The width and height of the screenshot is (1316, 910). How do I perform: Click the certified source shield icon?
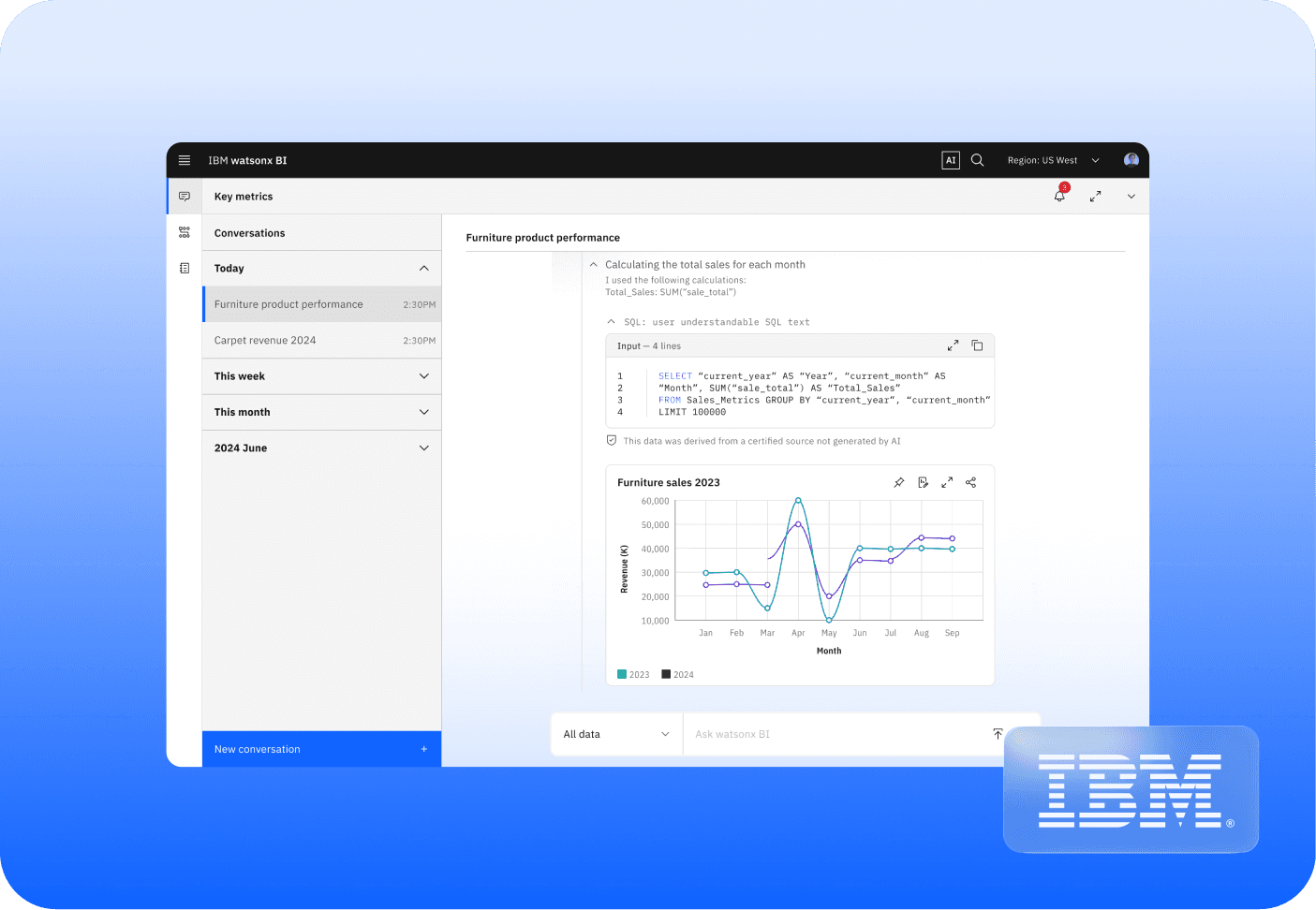612,441
